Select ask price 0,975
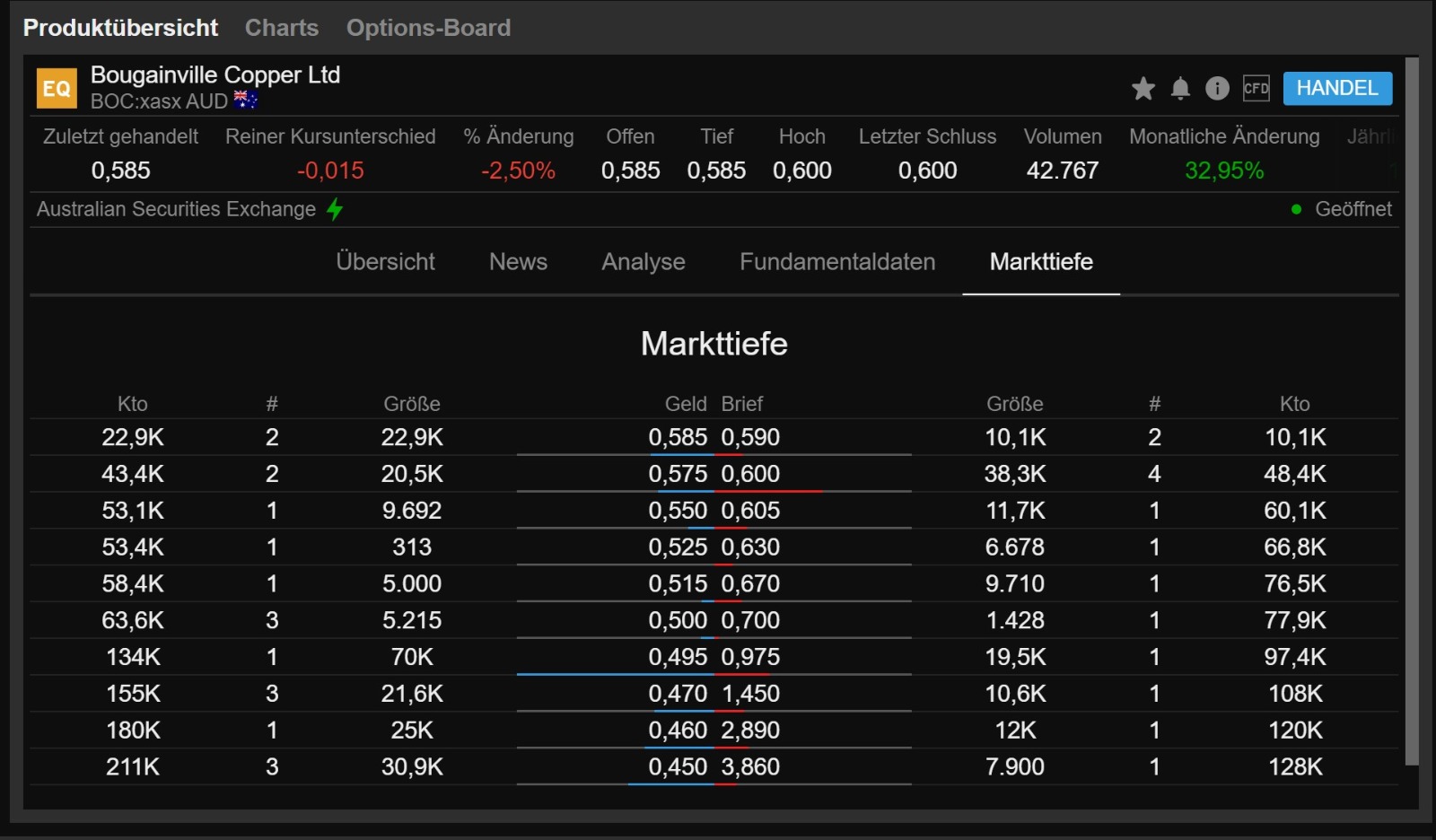The width and height of the screenshot is (1436, 840). [750, 657]
